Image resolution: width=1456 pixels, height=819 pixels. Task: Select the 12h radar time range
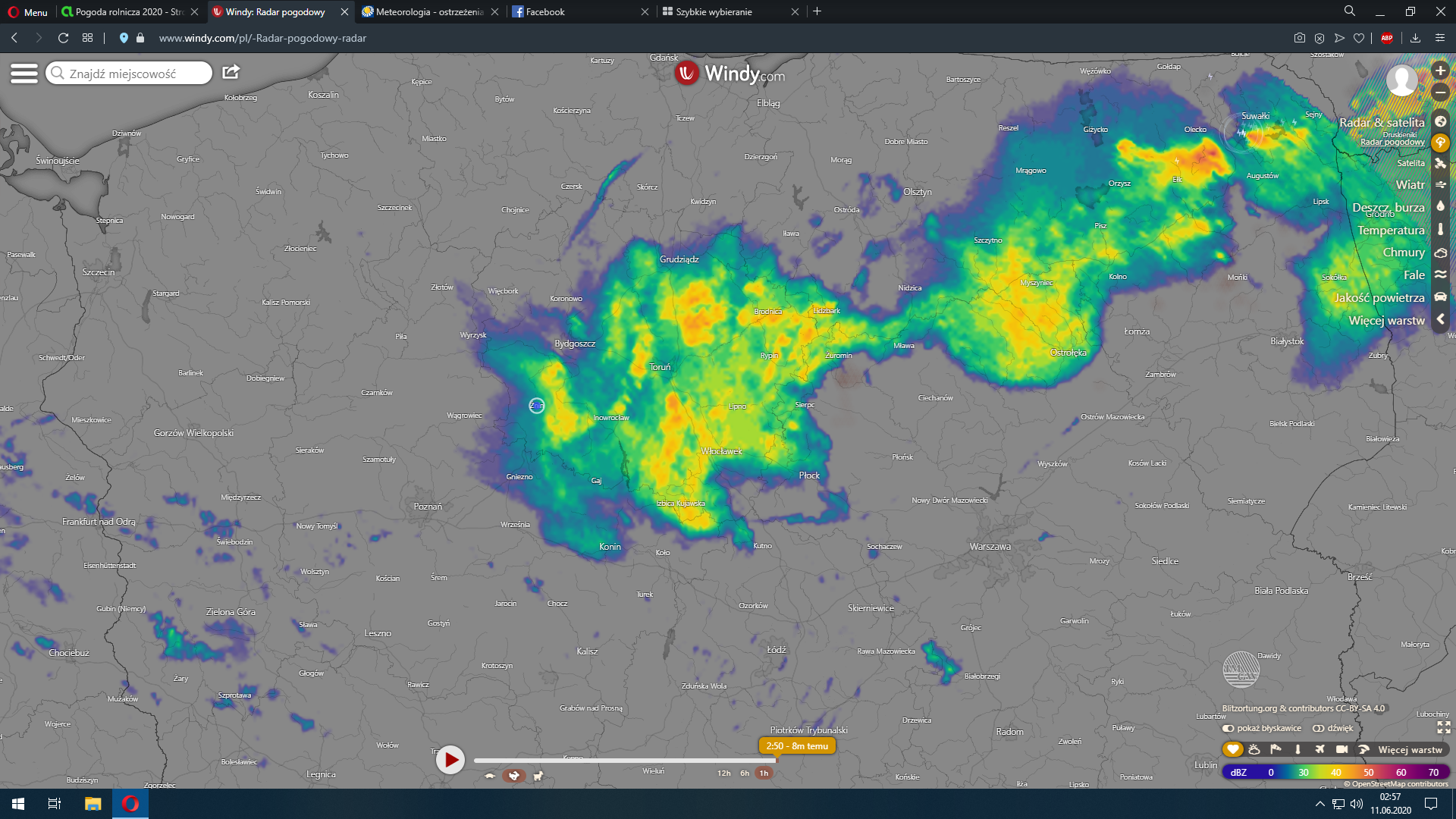[723, 773]
